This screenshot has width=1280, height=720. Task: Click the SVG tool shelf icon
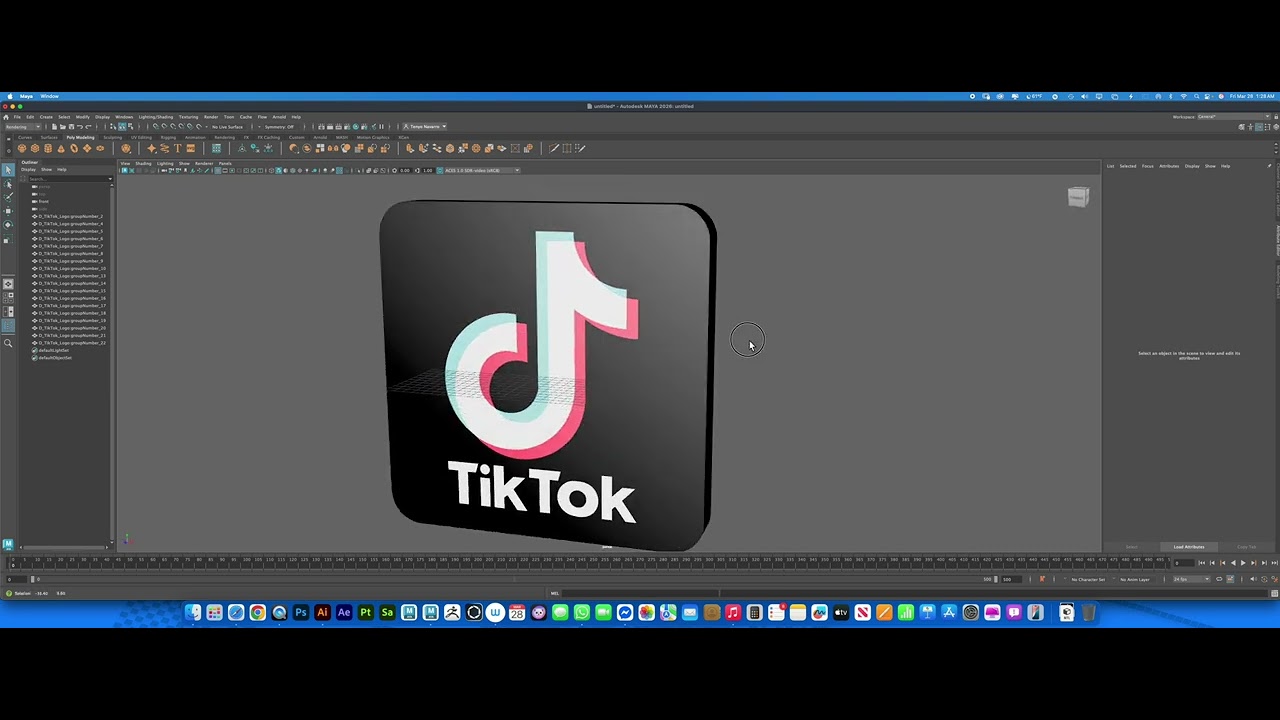(x=191, y=148)
